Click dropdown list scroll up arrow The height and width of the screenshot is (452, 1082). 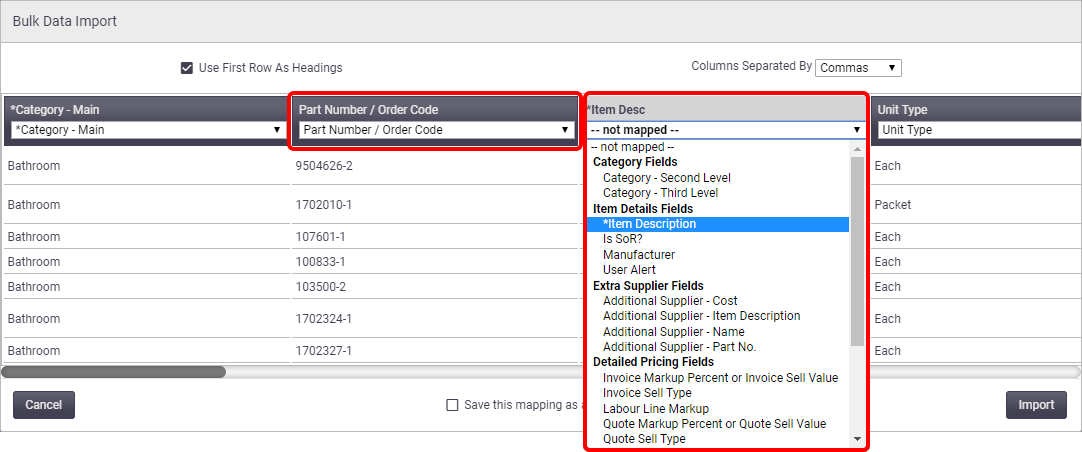point(857,148)
